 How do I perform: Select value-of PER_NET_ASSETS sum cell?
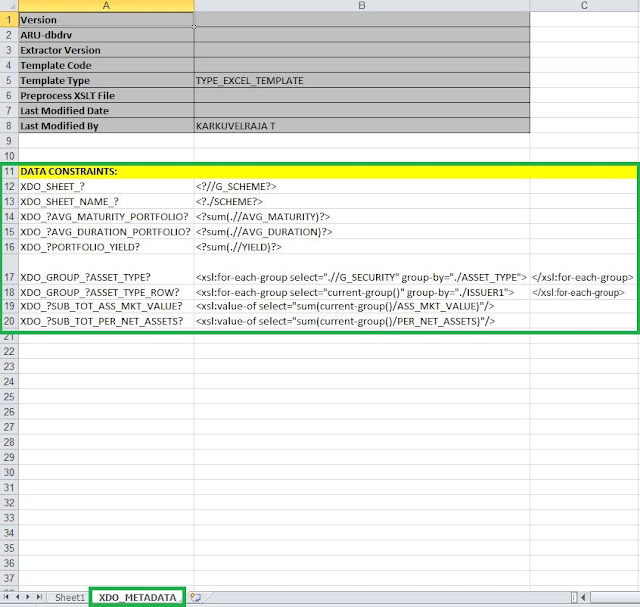(x=362, y=321)
